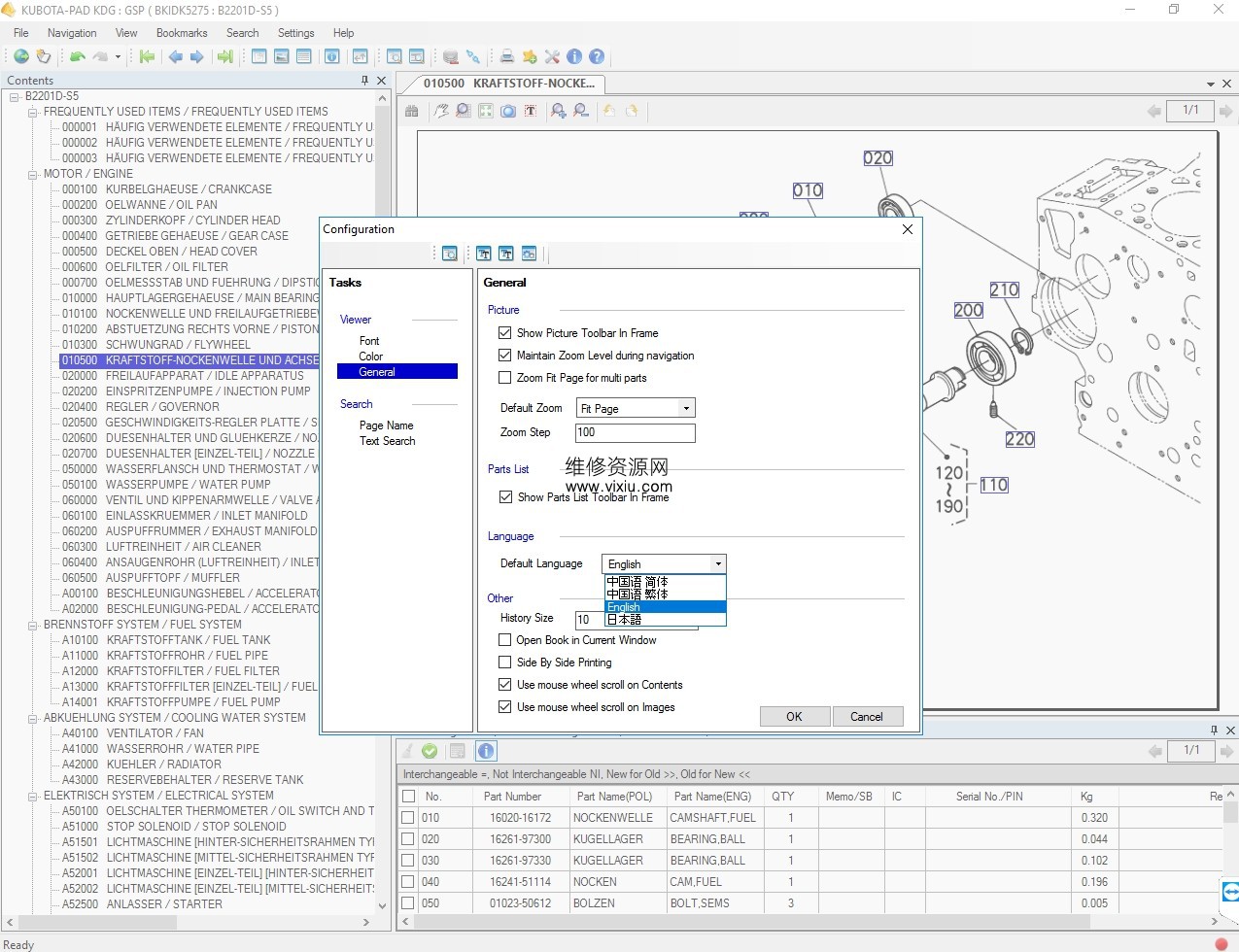Select Font under Viewer tasks
Image resolution: width=1239 pixels, height=952 pixels.
click(x=369, y=340)
